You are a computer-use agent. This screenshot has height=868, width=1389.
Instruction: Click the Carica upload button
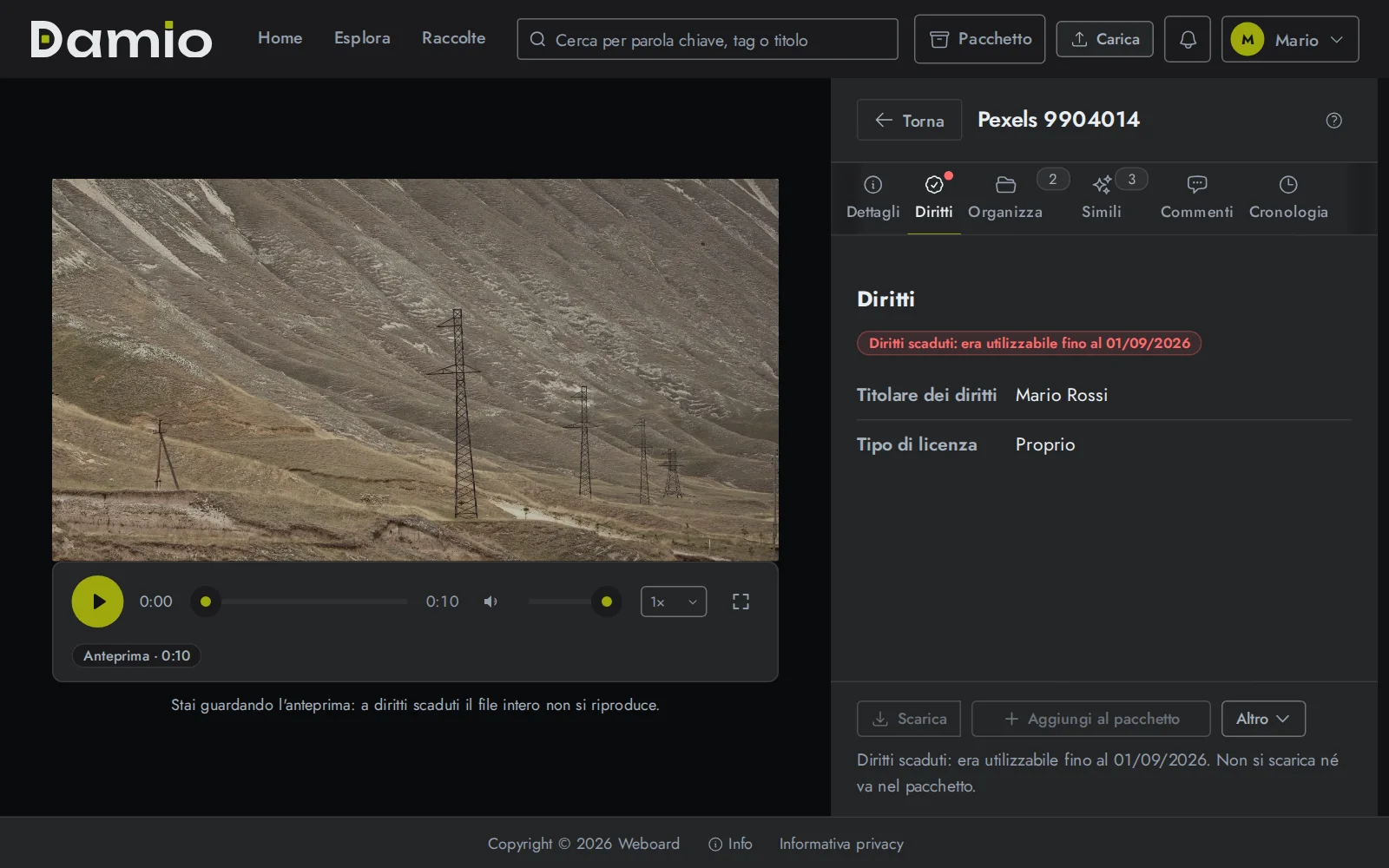[x=1104, y=39]
